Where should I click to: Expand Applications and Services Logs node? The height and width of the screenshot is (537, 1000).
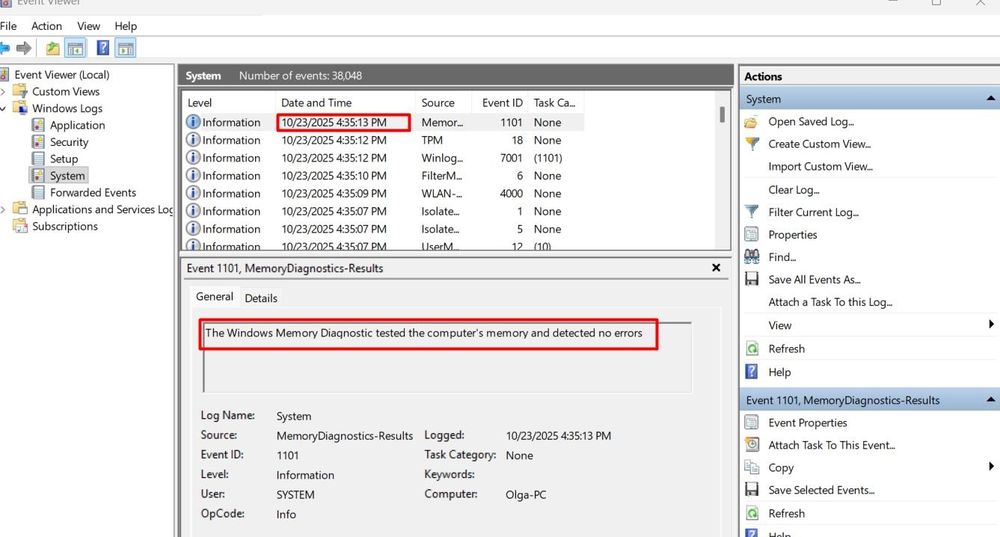(3, 209)
